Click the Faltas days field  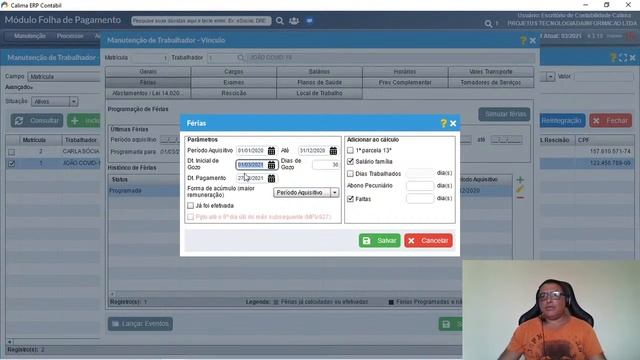pos(420,199)
